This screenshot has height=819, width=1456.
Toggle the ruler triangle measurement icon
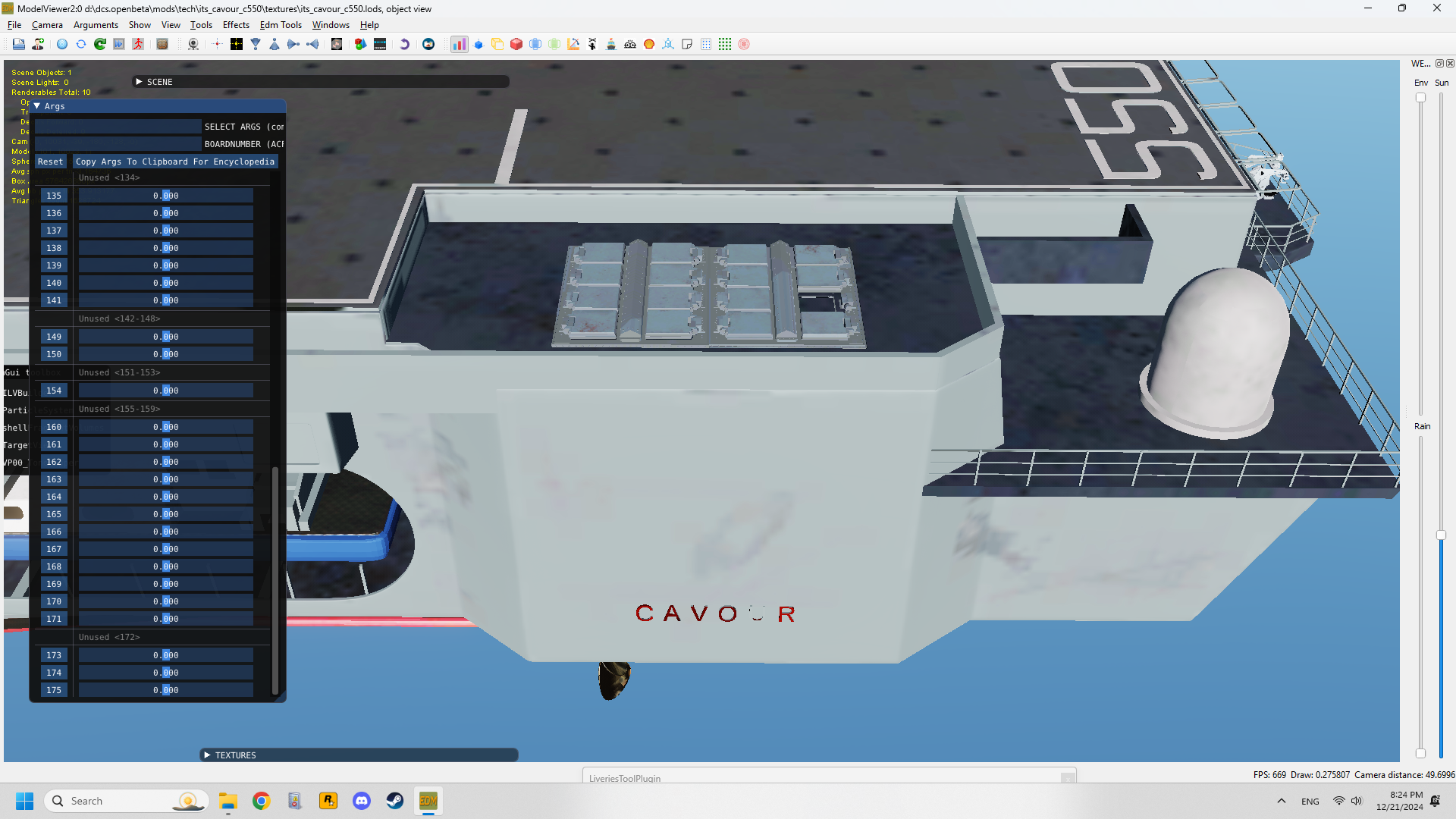tap(573, 44)
